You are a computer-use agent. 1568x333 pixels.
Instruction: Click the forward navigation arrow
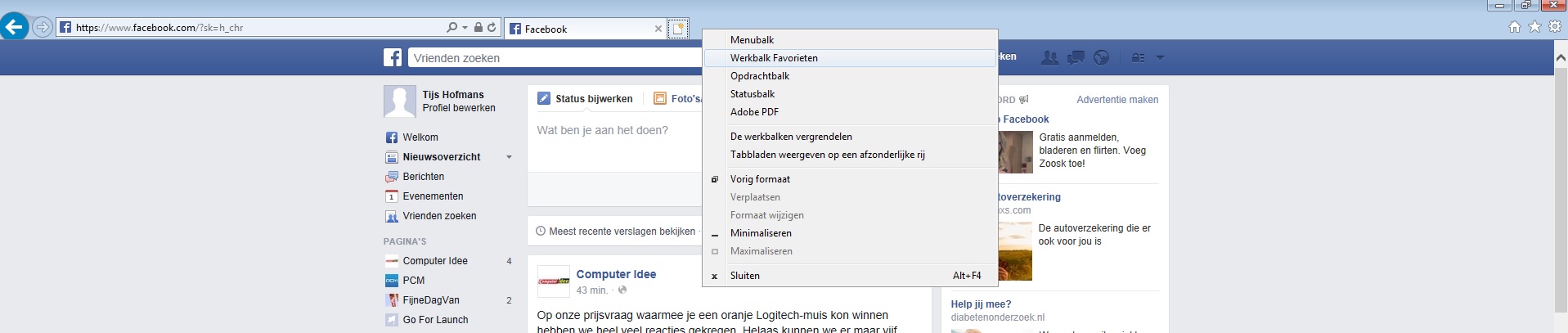(x=42, y=27)
